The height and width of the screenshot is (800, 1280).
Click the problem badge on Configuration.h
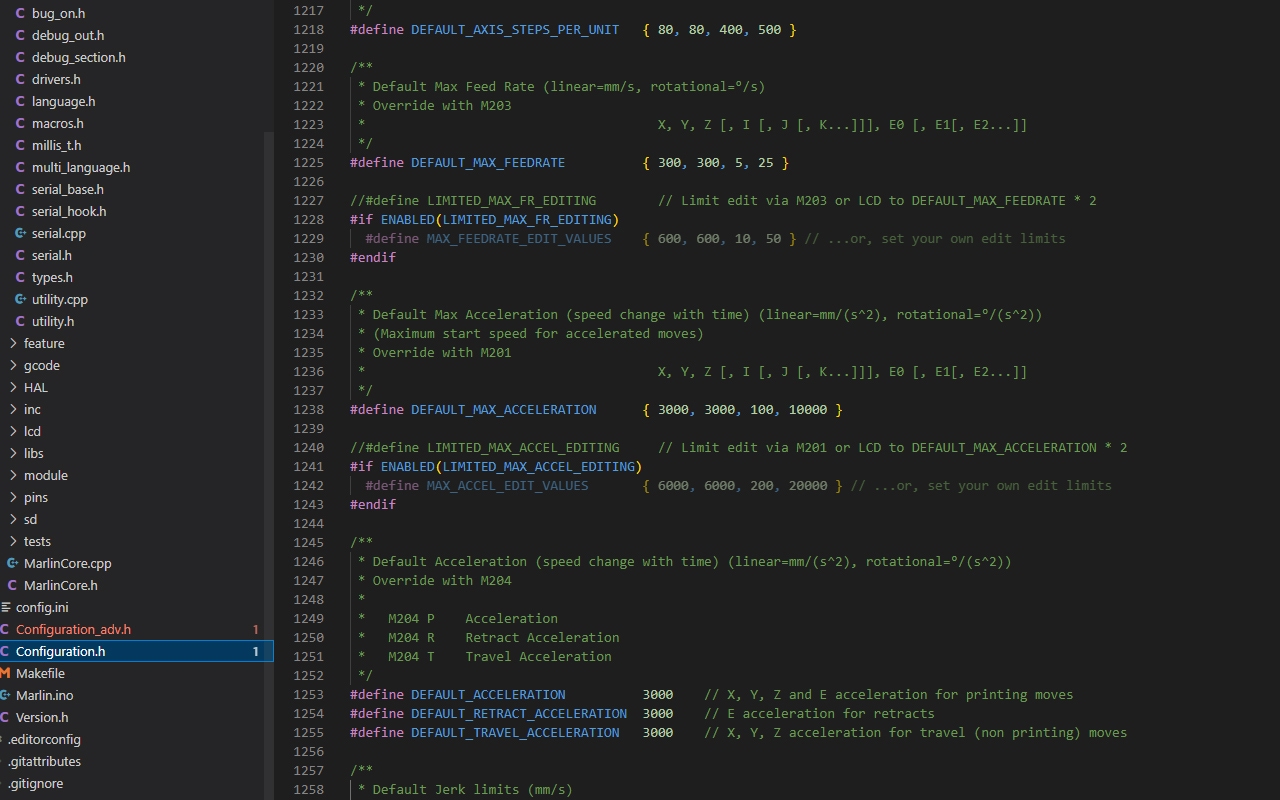coord(255,651)
